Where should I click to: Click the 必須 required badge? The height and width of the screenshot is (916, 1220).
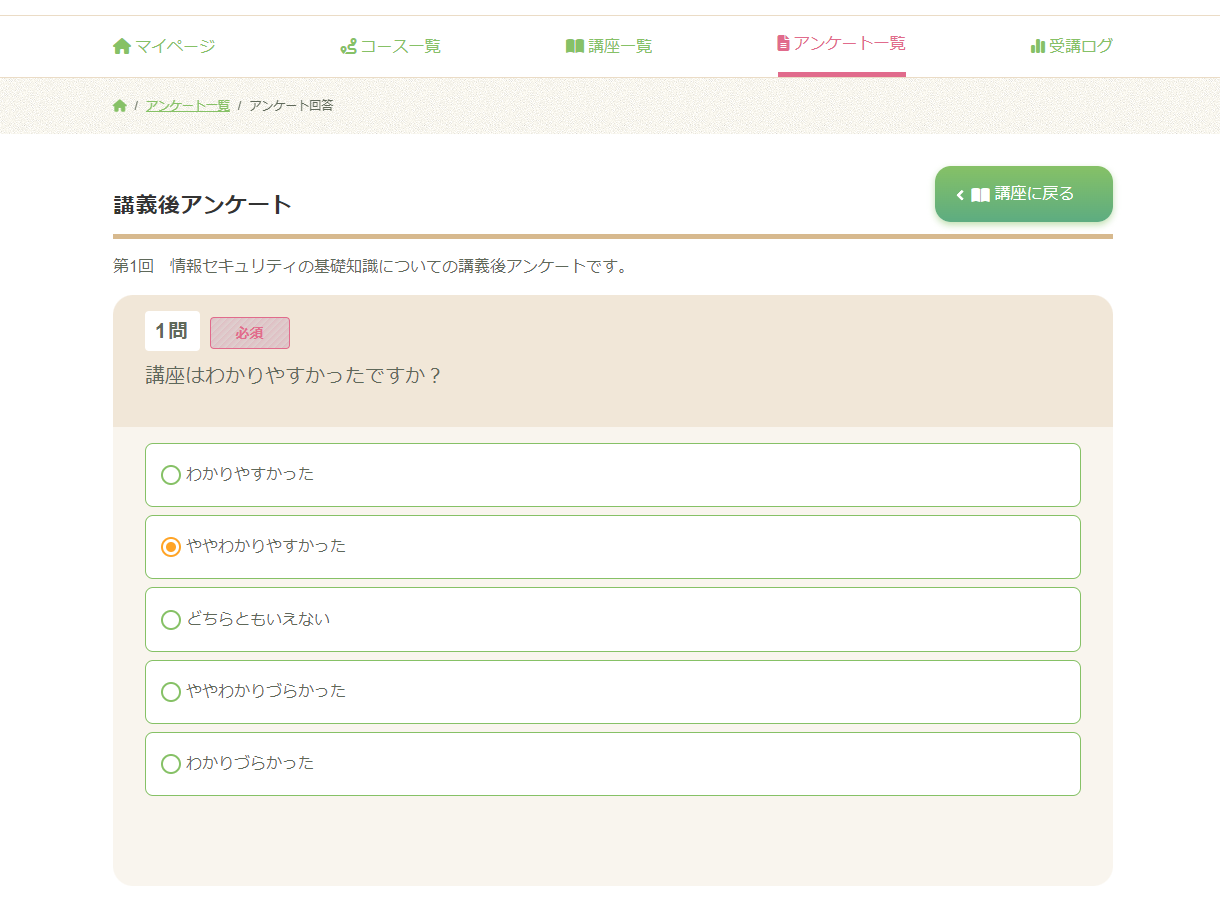[250, 333]
